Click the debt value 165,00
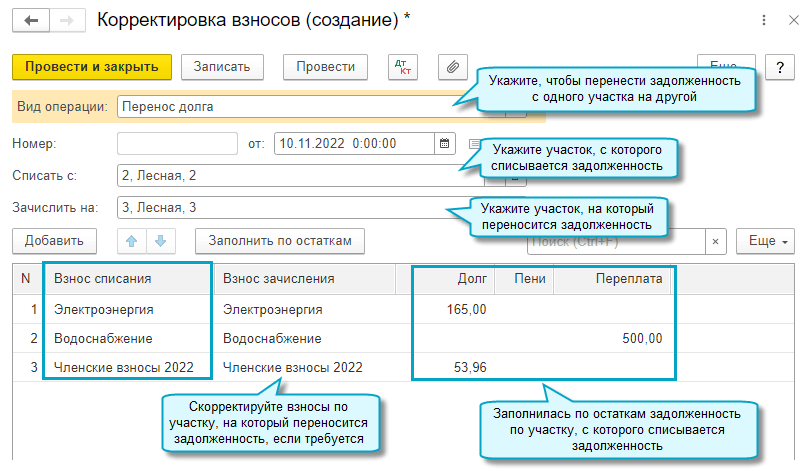The width and height of the screenshot is (800, 471). point(466,310)
